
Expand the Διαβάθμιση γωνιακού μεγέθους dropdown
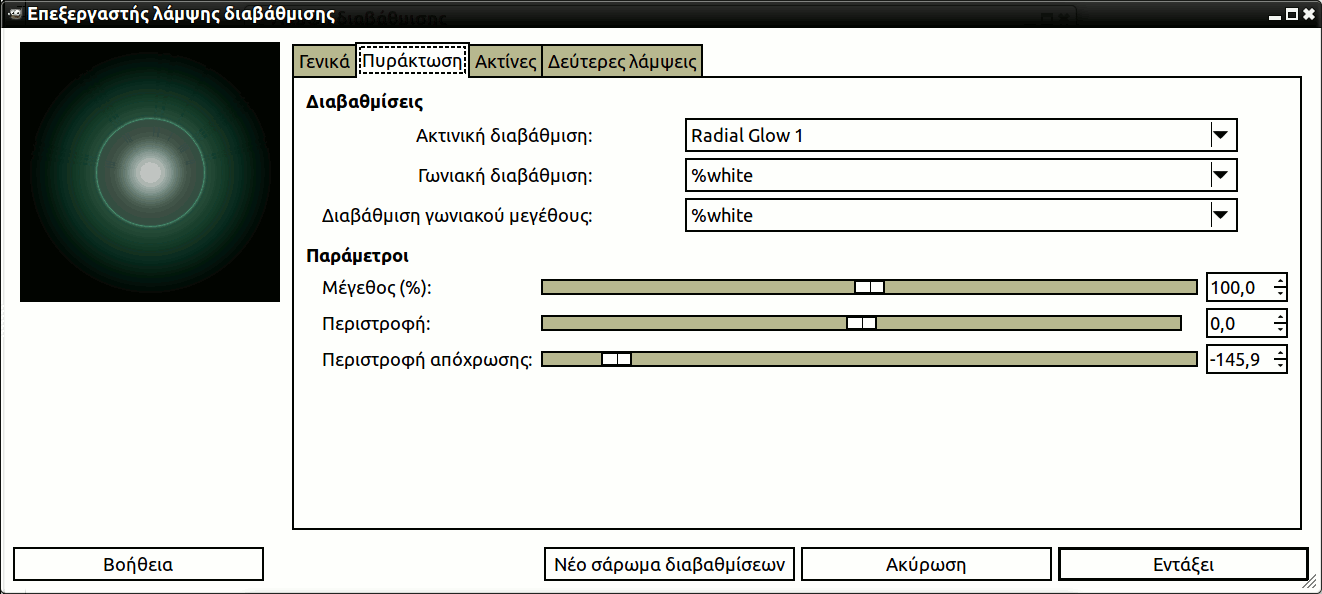pyautogui.click(x=1219, y=216)
